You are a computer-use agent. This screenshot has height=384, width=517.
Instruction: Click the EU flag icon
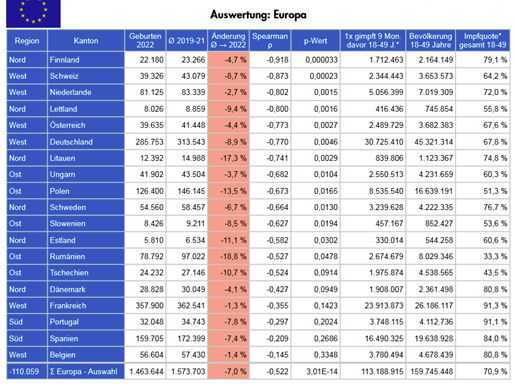(33, 13)
